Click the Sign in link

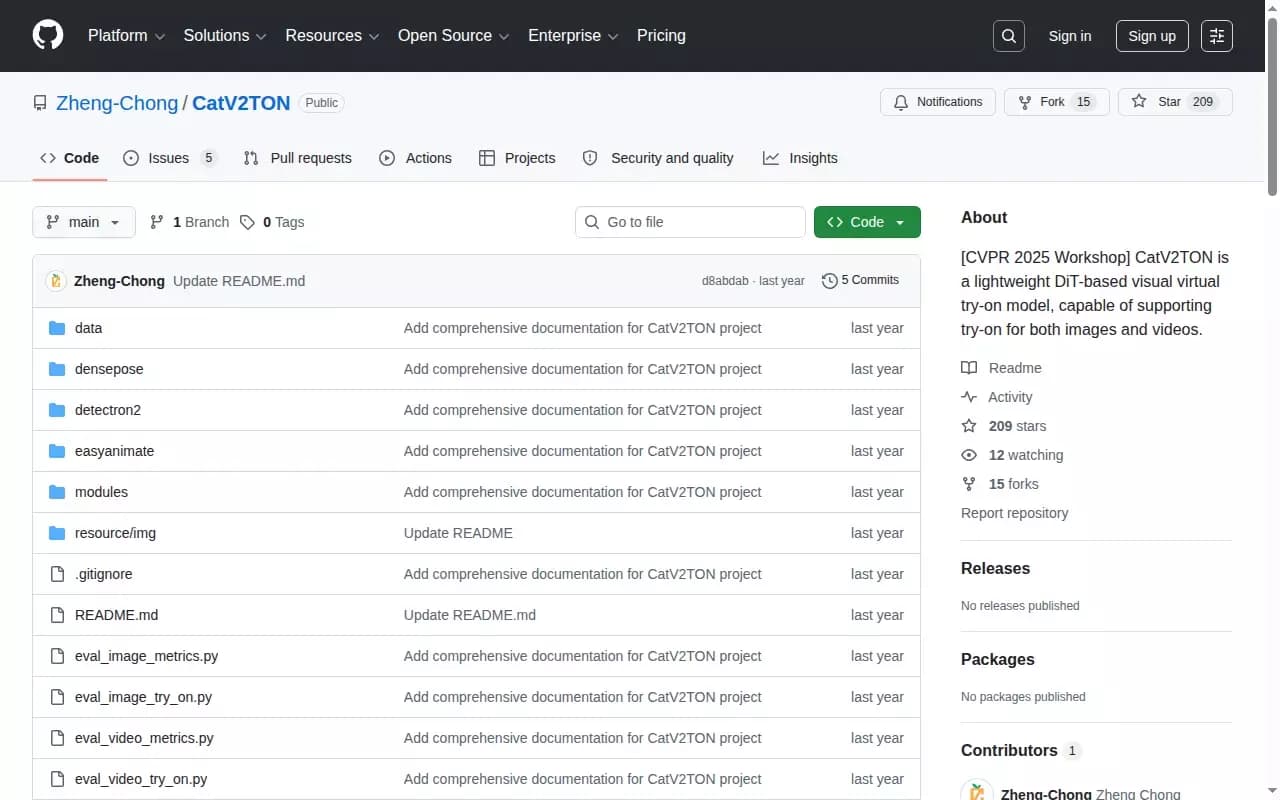click(1070, 36)
